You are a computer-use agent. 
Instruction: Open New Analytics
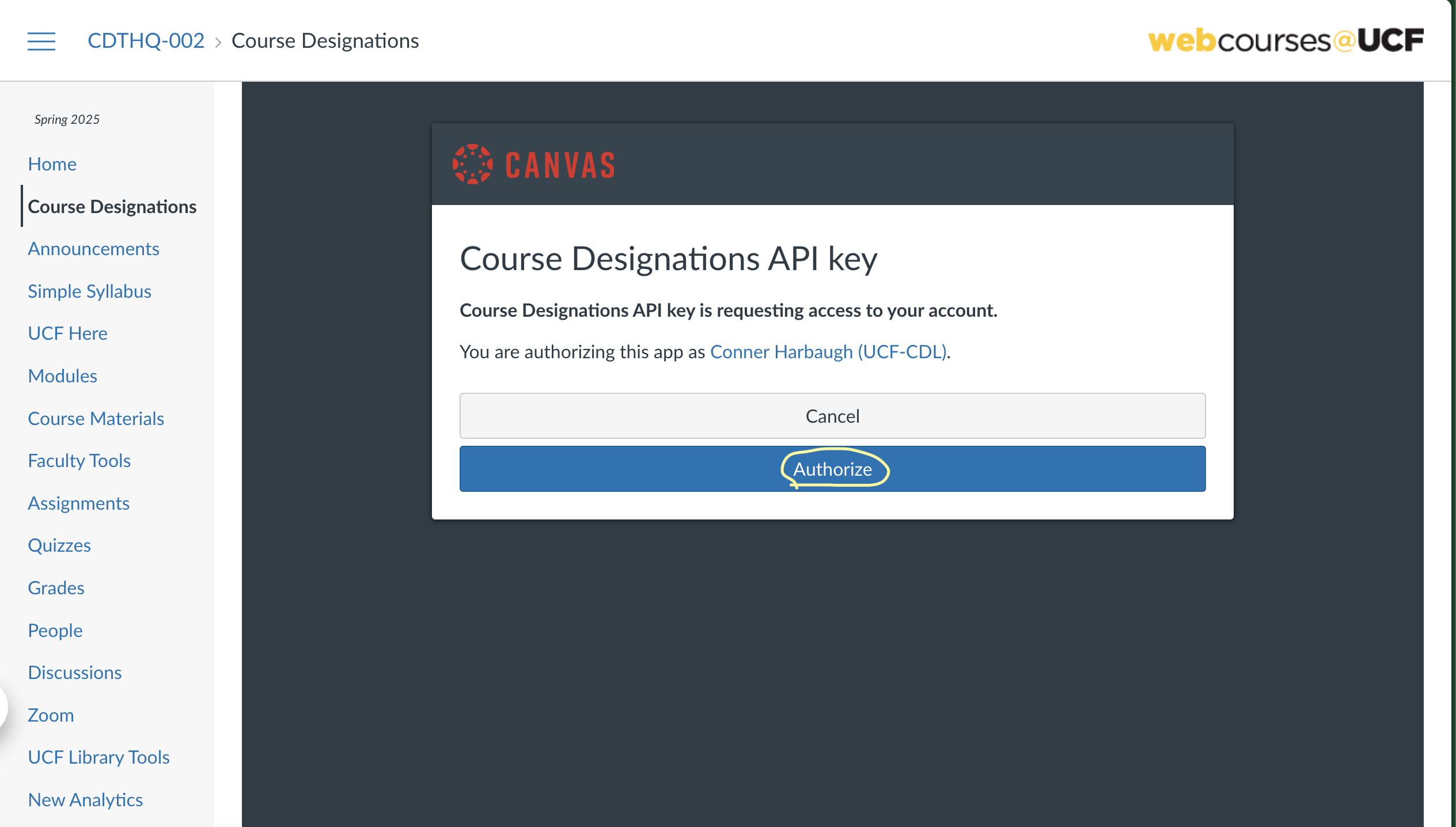click(x=85, y=800)
